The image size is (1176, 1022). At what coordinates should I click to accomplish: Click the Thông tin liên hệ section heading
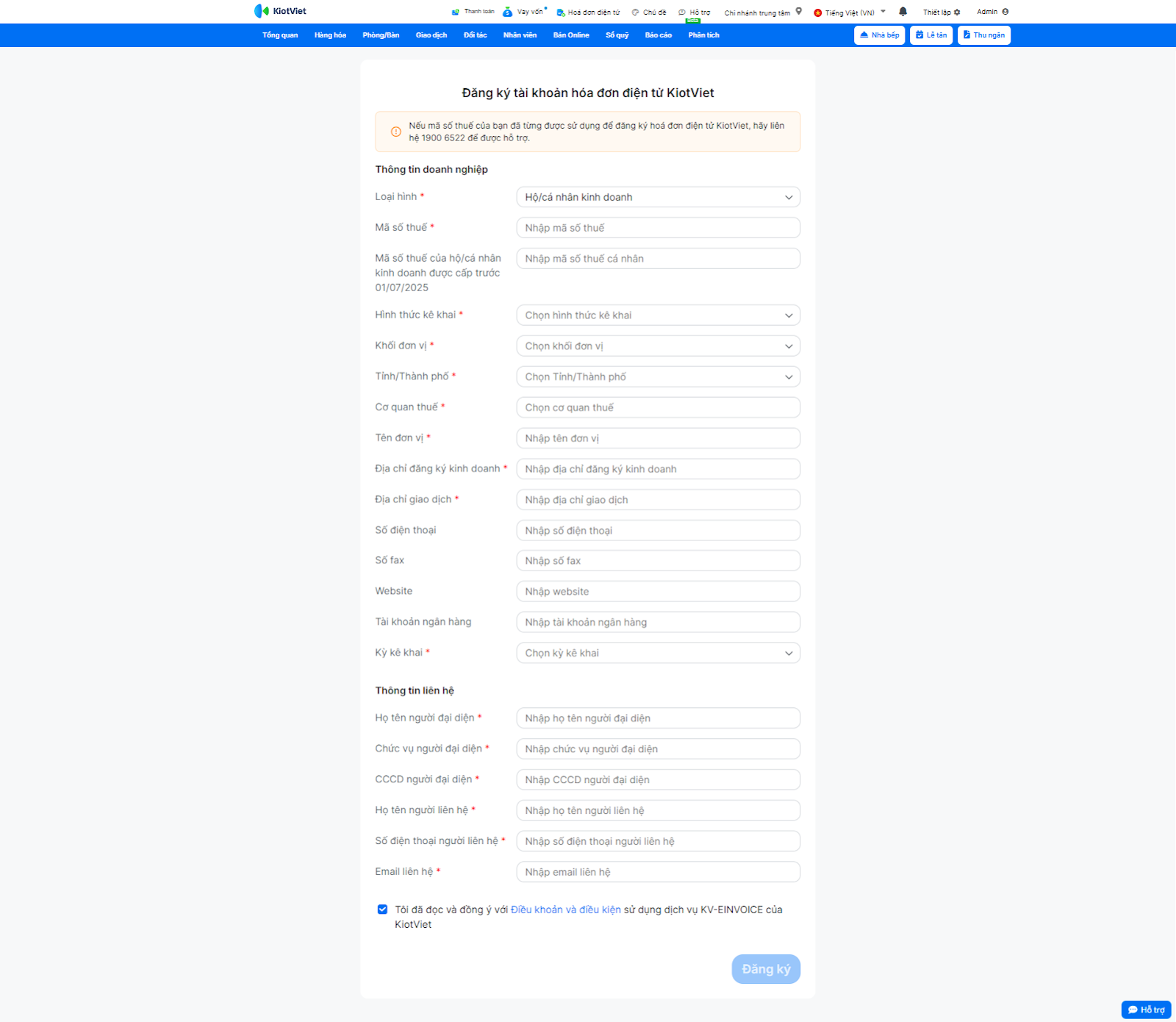click(415, 690)
